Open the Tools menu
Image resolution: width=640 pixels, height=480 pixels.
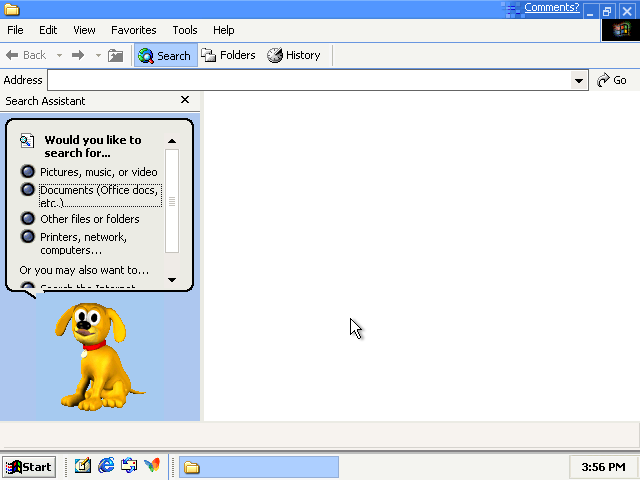184,30
